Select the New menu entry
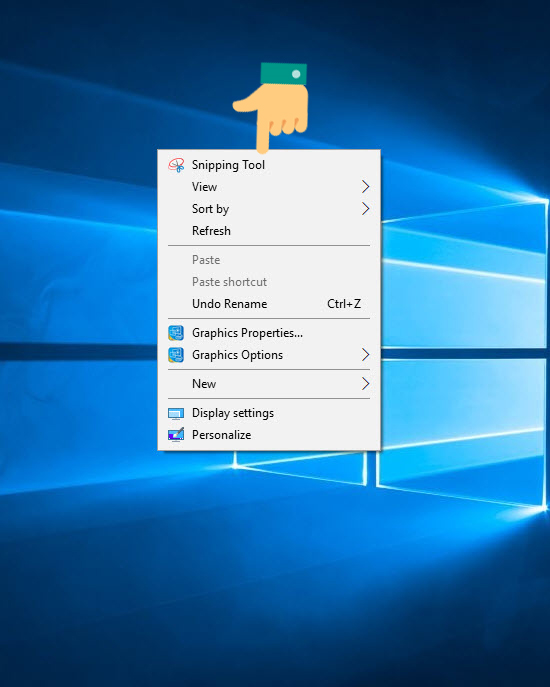550x687 pixels. pyautogui.click(x=269, y=384)
